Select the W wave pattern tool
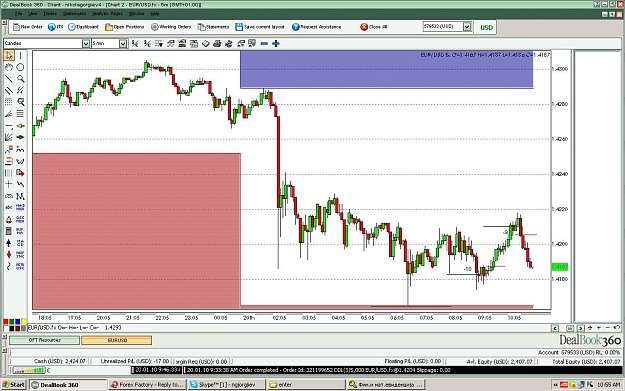Screen dimensions: 625x391 tap(20, 161)
